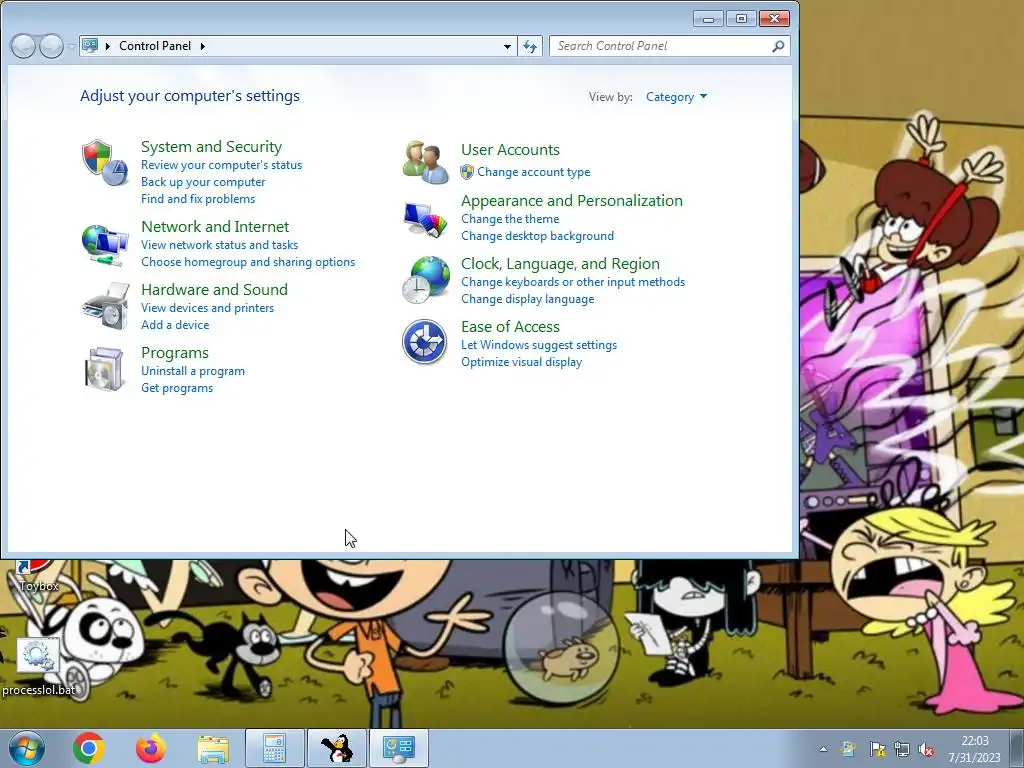Expand the arrow before Control Panel breadcrumb
This screenshot has height=768, width=1024.
108,46
